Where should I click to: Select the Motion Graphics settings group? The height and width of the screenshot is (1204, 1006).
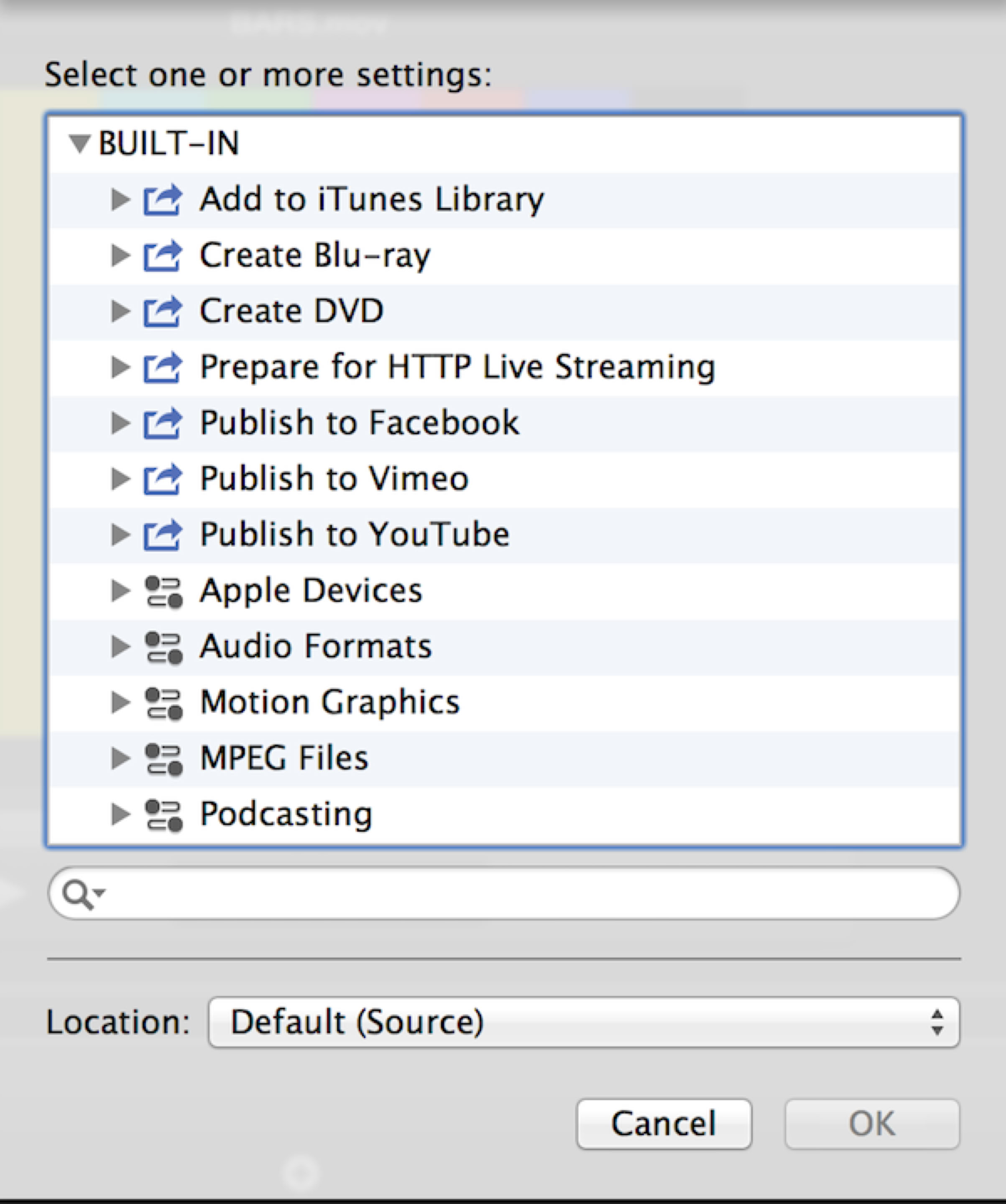tap(330, 702)
